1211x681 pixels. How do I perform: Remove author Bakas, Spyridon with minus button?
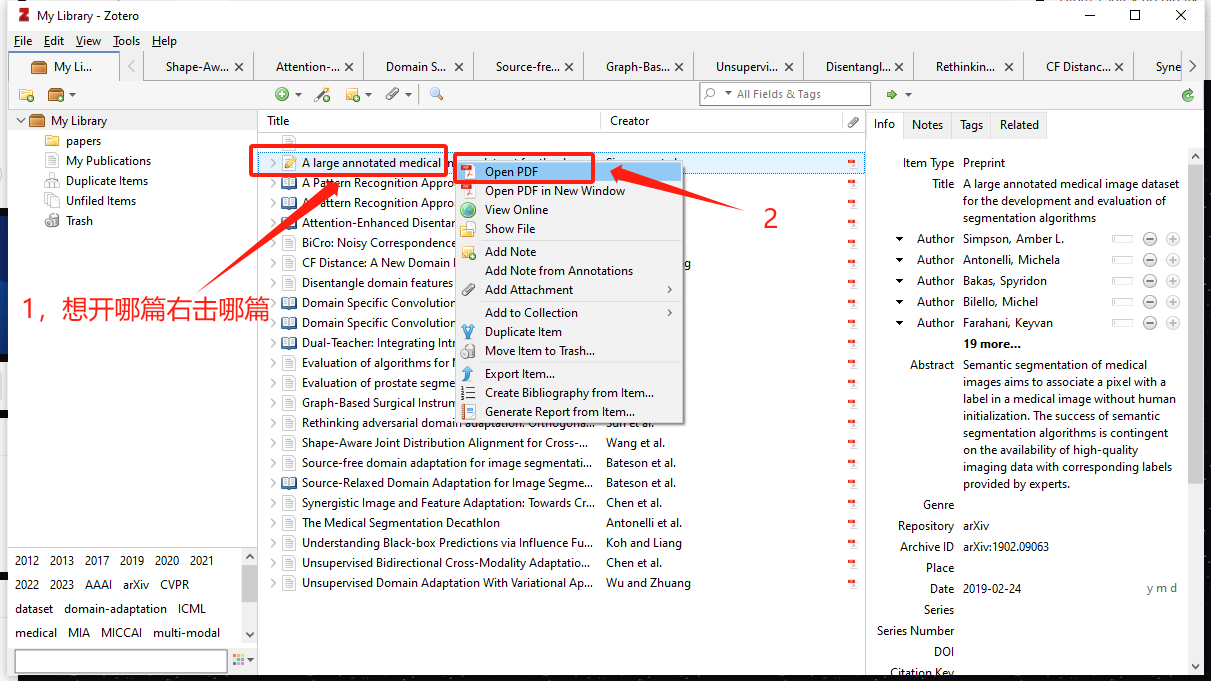(1150, 281)
